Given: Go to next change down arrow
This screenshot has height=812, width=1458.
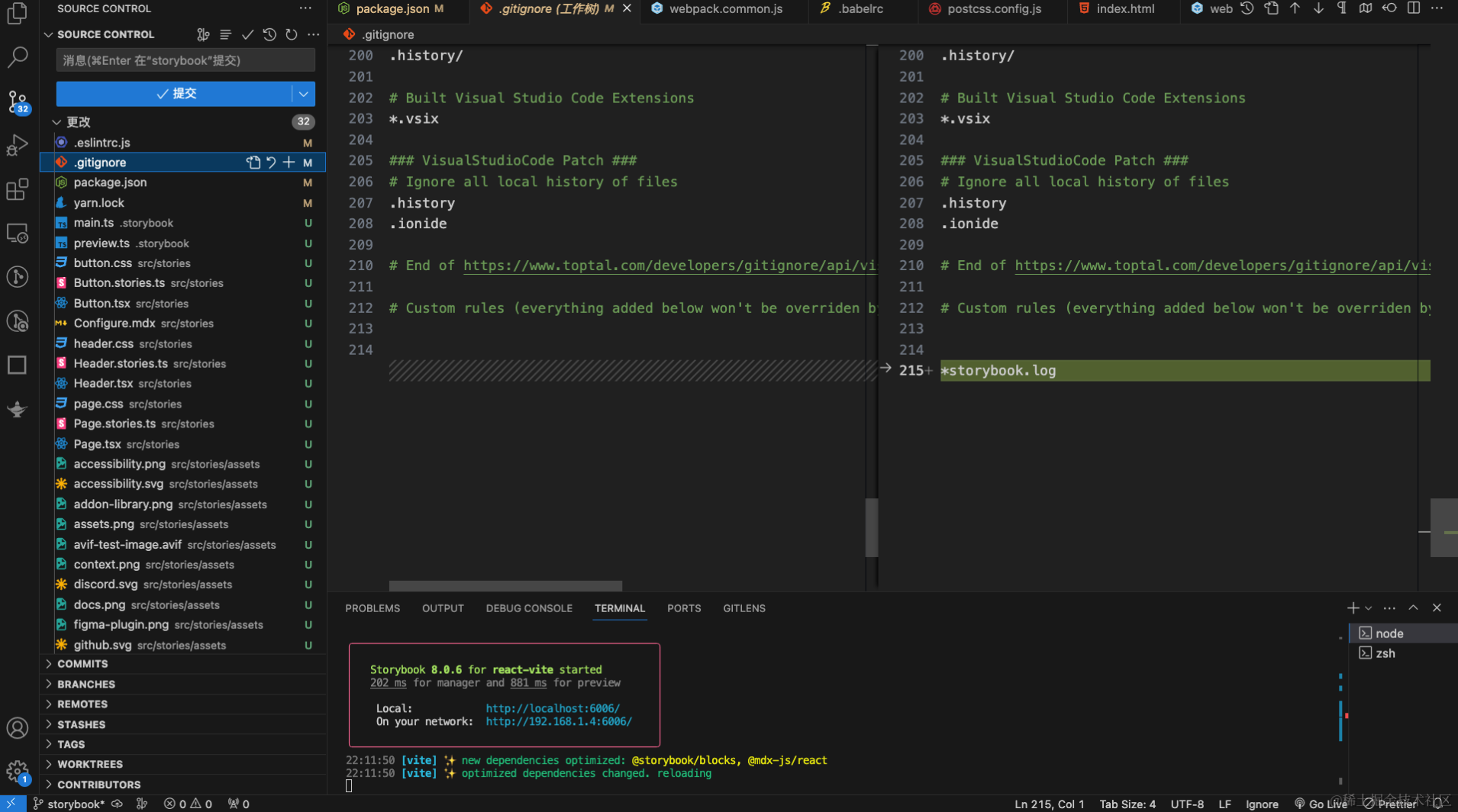Looking at the screenshot, I should pyautogui.click(x=1318, y=8).
